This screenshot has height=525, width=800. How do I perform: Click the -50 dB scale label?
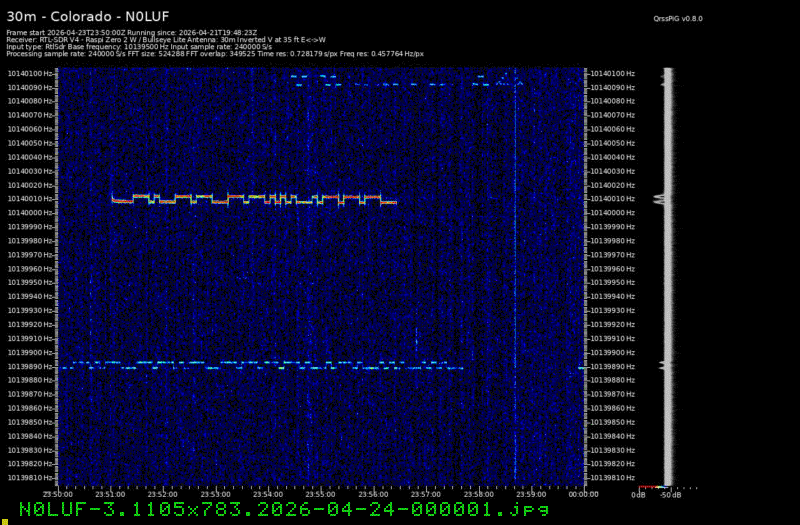(x=672, y=494)
